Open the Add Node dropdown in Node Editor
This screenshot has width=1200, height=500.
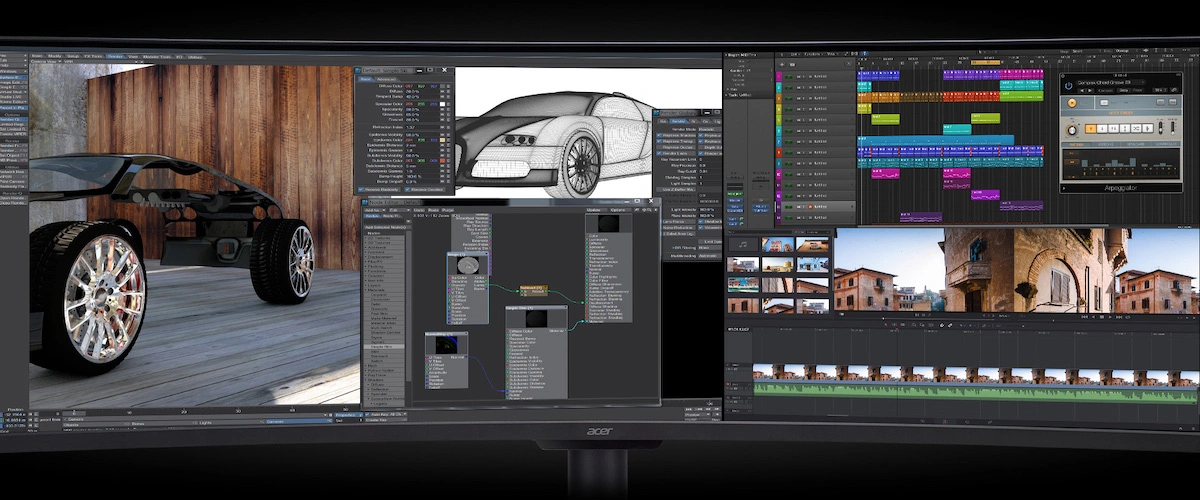click(x=374, y=210)
